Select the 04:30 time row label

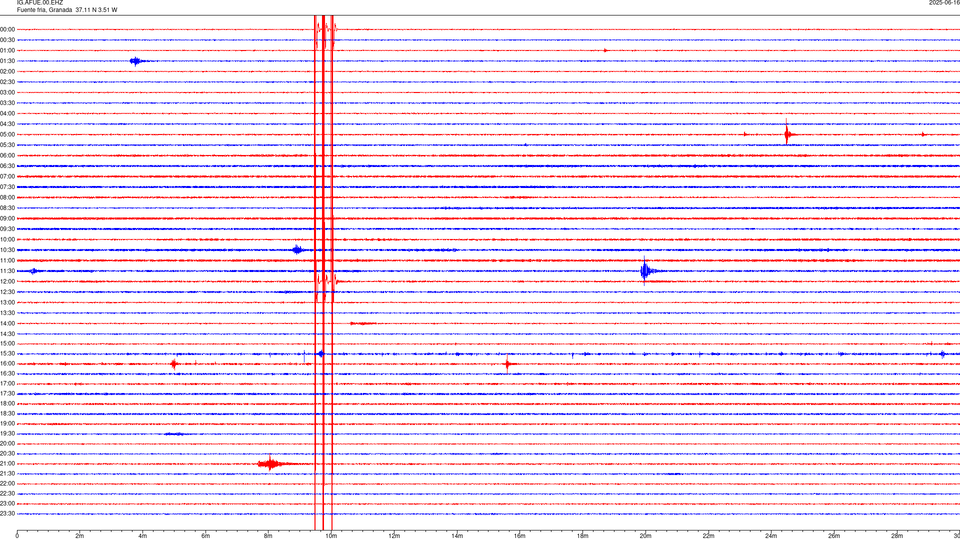[7, 124]
